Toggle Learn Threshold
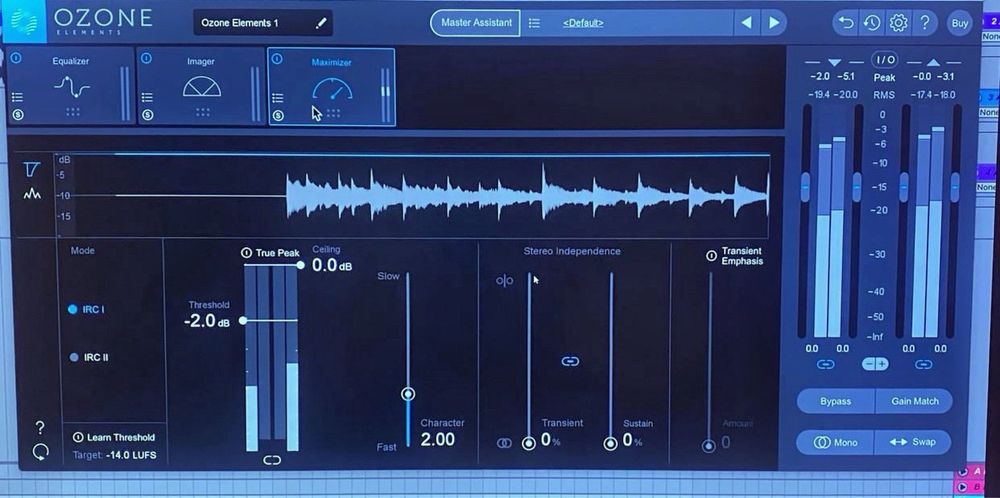 click(78, 437)
